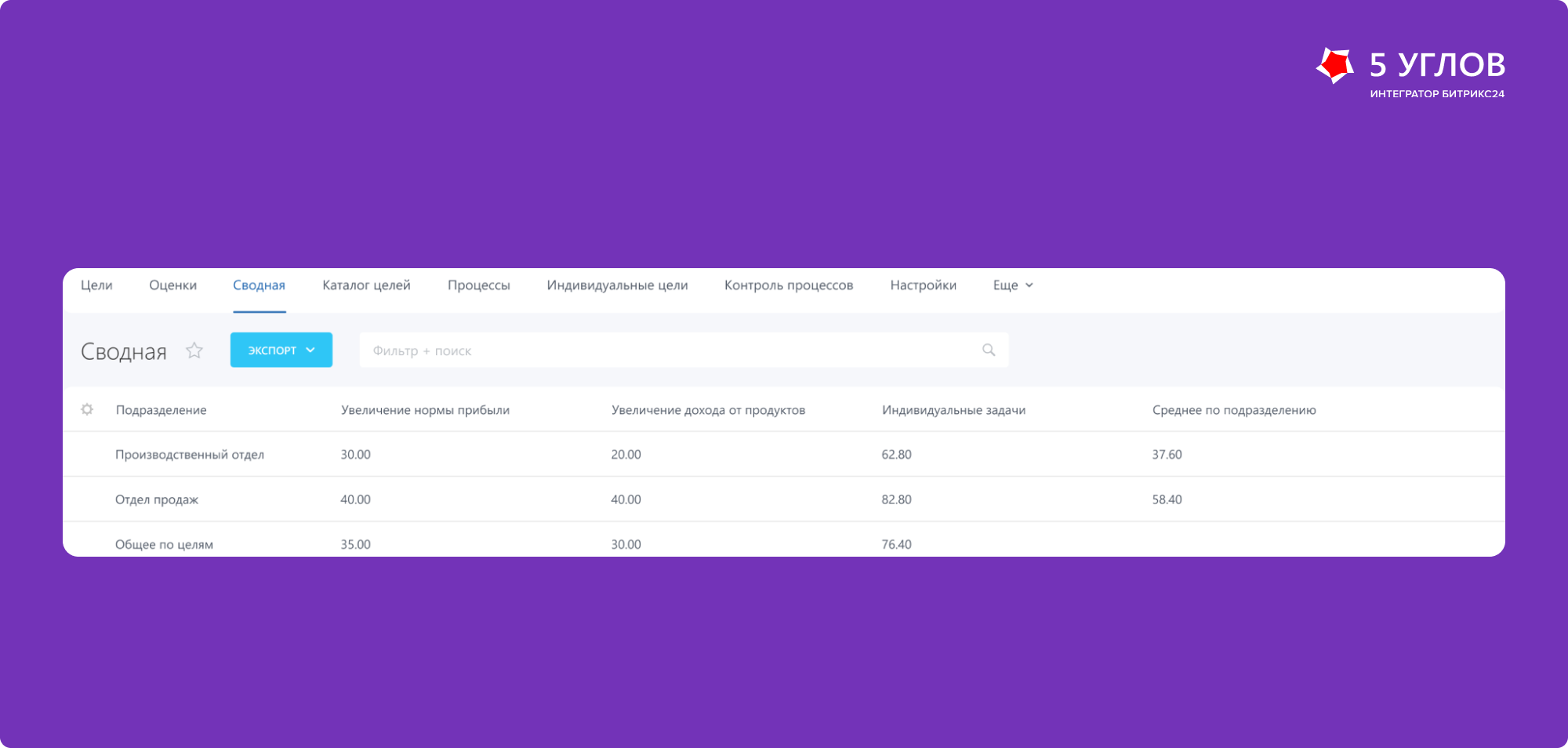Click the 5 Углов logo
The image size is (1568, 748).
(1410, 72)
